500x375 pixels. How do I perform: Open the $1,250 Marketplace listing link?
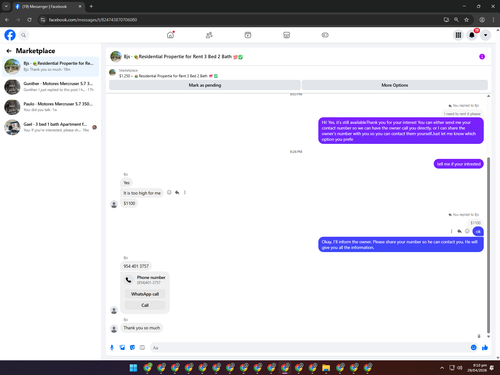168,76
